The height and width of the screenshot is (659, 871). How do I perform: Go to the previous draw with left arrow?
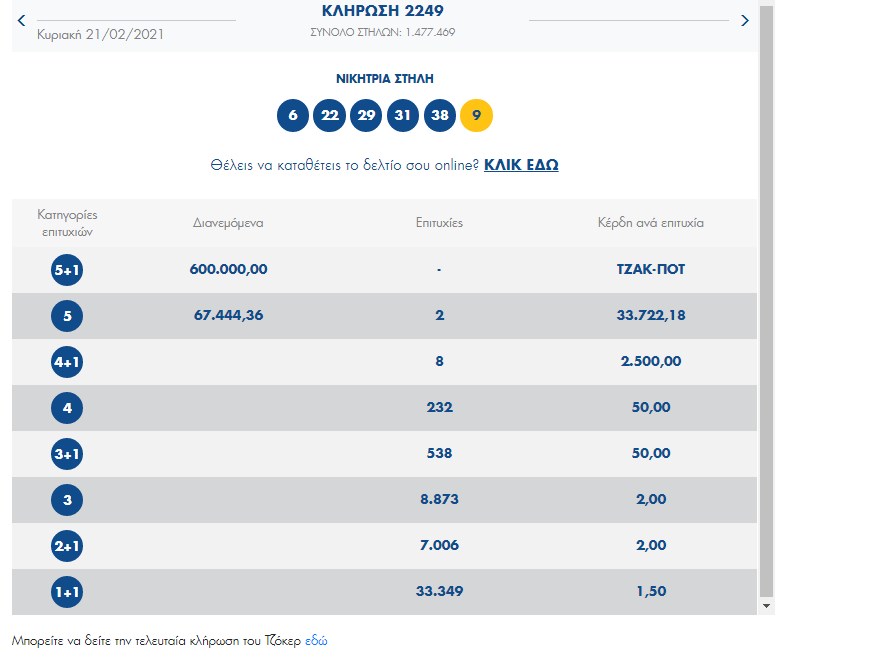[22, 20]
